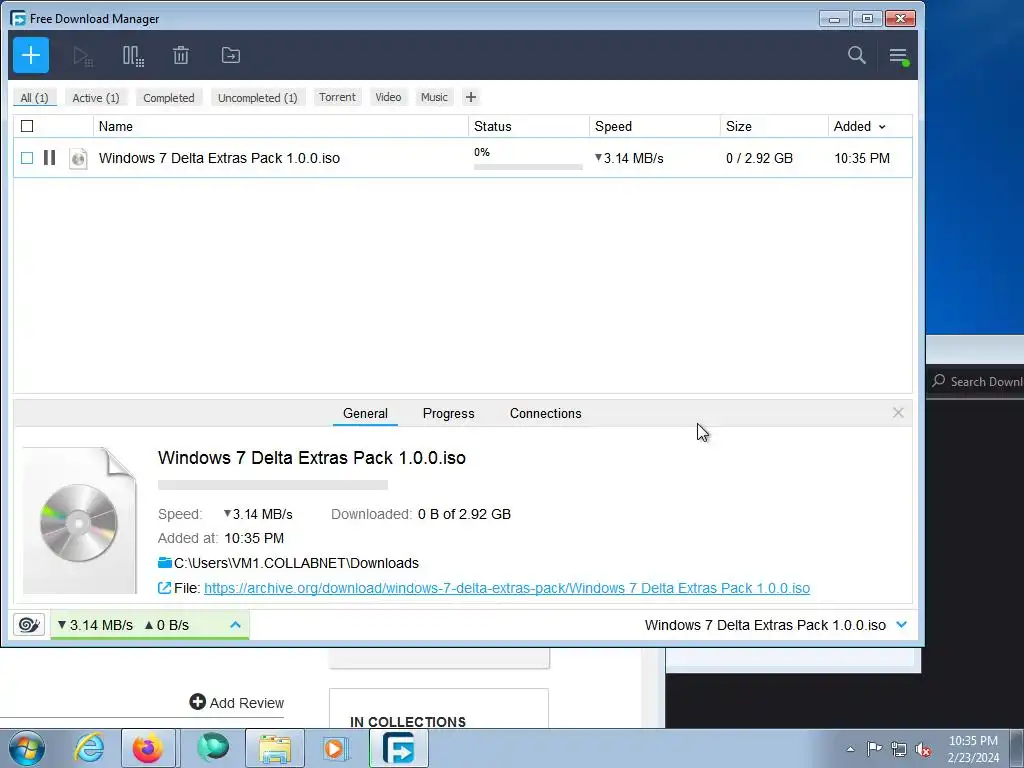Check the Windows 7 Delta Extras Pack row checkbox
The height and width of the screenshot is (768, 1024).
(27, 158)
